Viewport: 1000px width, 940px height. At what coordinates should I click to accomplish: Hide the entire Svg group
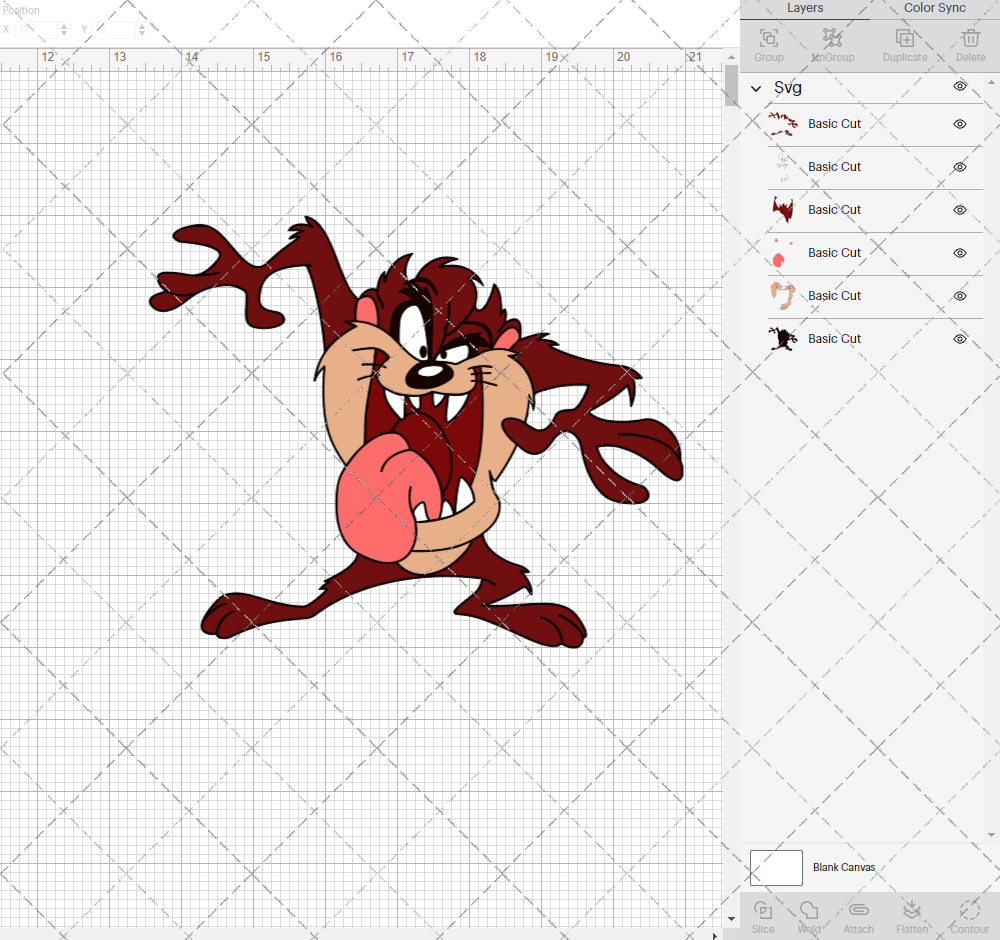click(960, 87)
